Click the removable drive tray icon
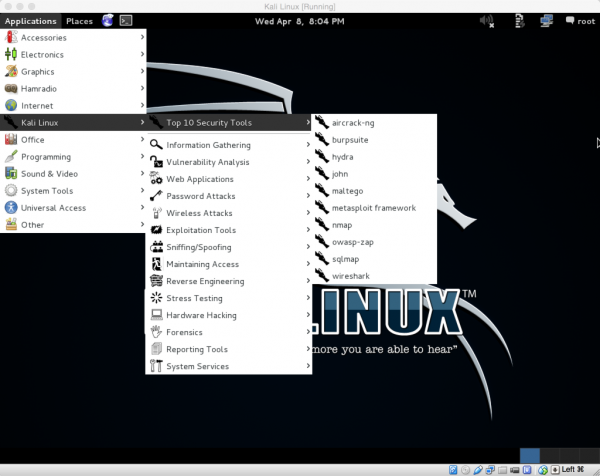The image size is (600, 476). click(519, 21)
